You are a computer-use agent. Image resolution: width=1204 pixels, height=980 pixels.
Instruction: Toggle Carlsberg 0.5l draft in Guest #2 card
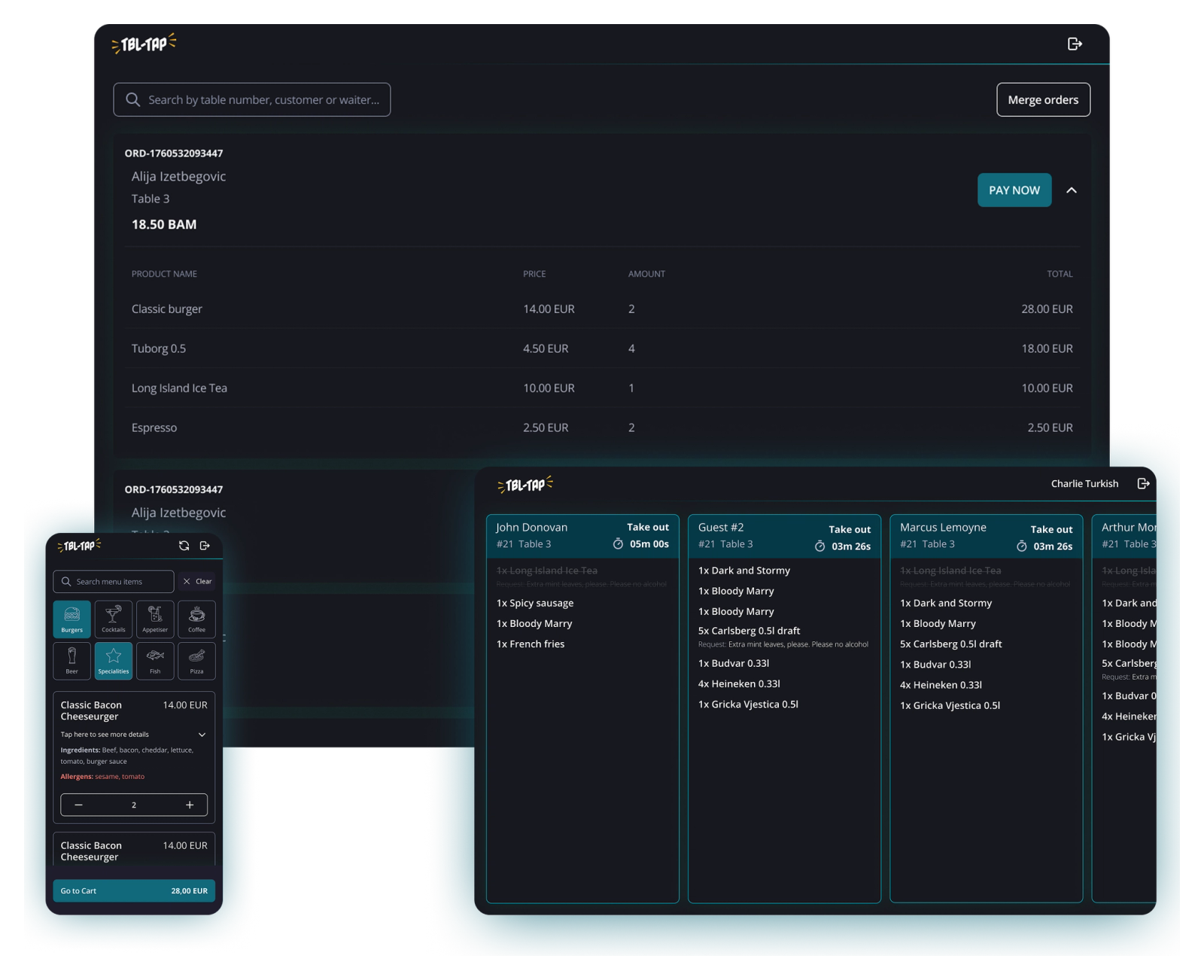tap(749, 631)
